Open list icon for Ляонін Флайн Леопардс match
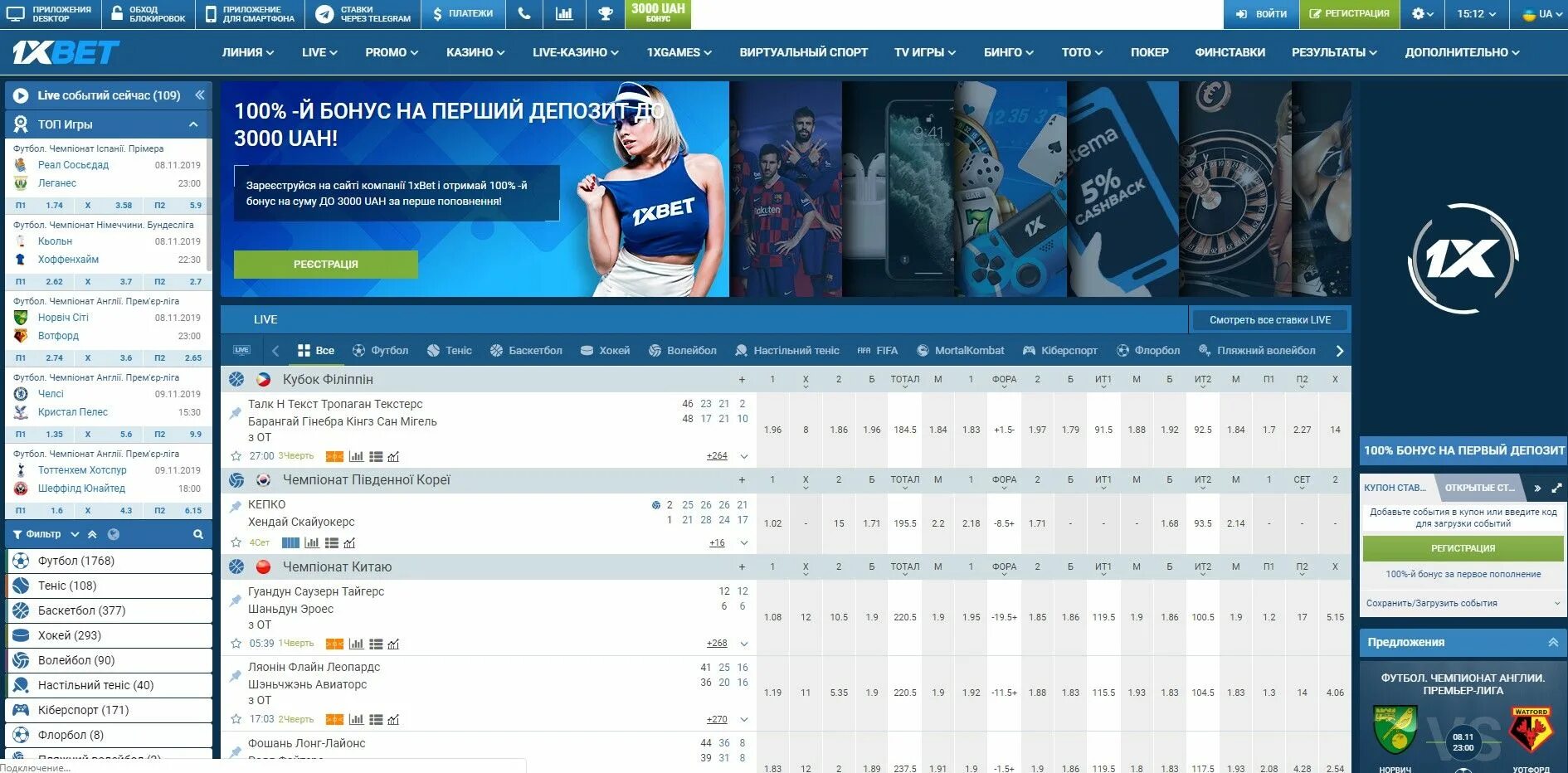This screenshot has width=1568, height=773. (376, 719)
